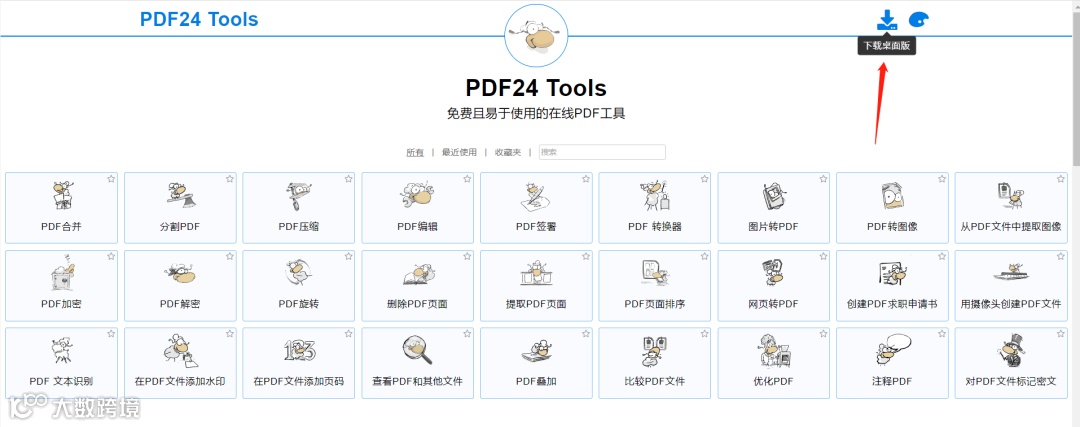Favorite PDF签署 with its star

(586, 179)
